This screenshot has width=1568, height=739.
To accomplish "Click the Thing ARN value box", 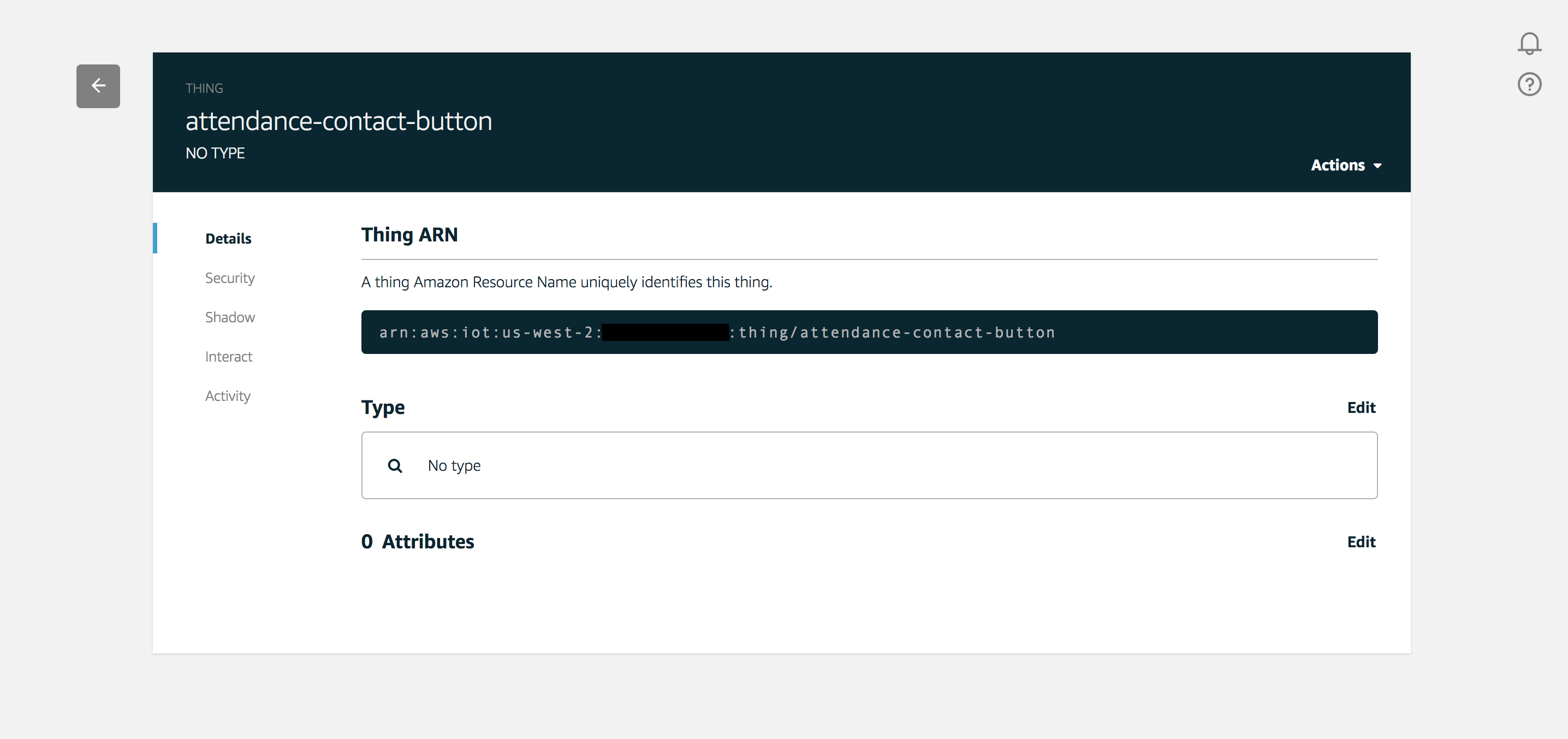I will 869,332.
